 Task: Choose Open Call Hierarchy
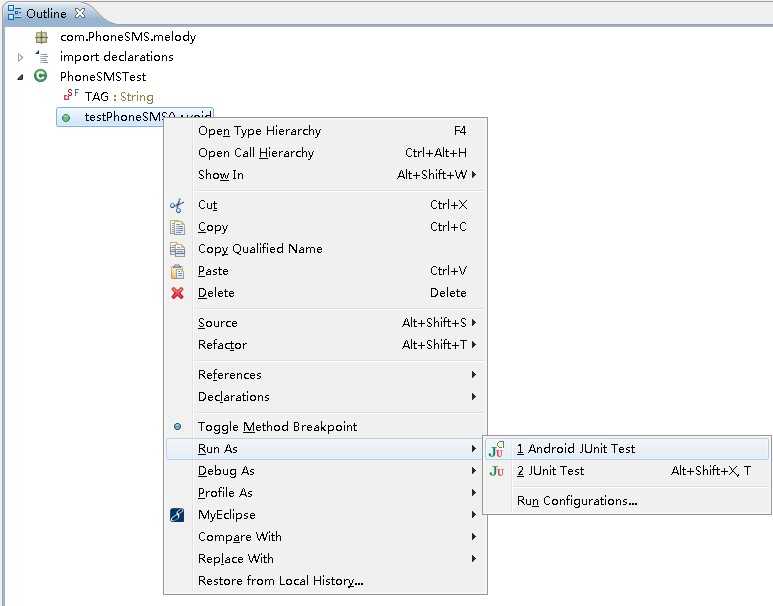[x=325, y=153]
